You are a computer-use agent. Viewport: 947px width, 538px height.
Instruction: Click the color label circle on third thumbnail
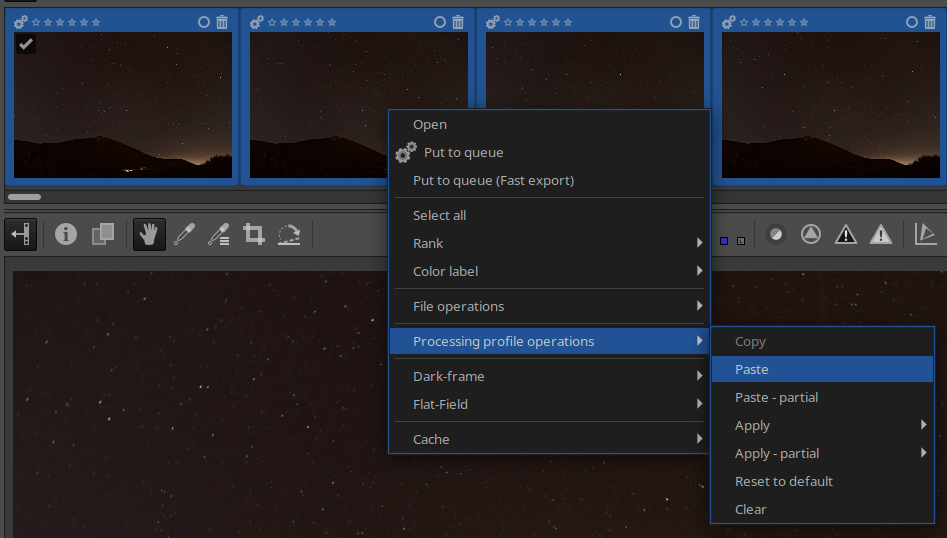[x=676, y=22]
